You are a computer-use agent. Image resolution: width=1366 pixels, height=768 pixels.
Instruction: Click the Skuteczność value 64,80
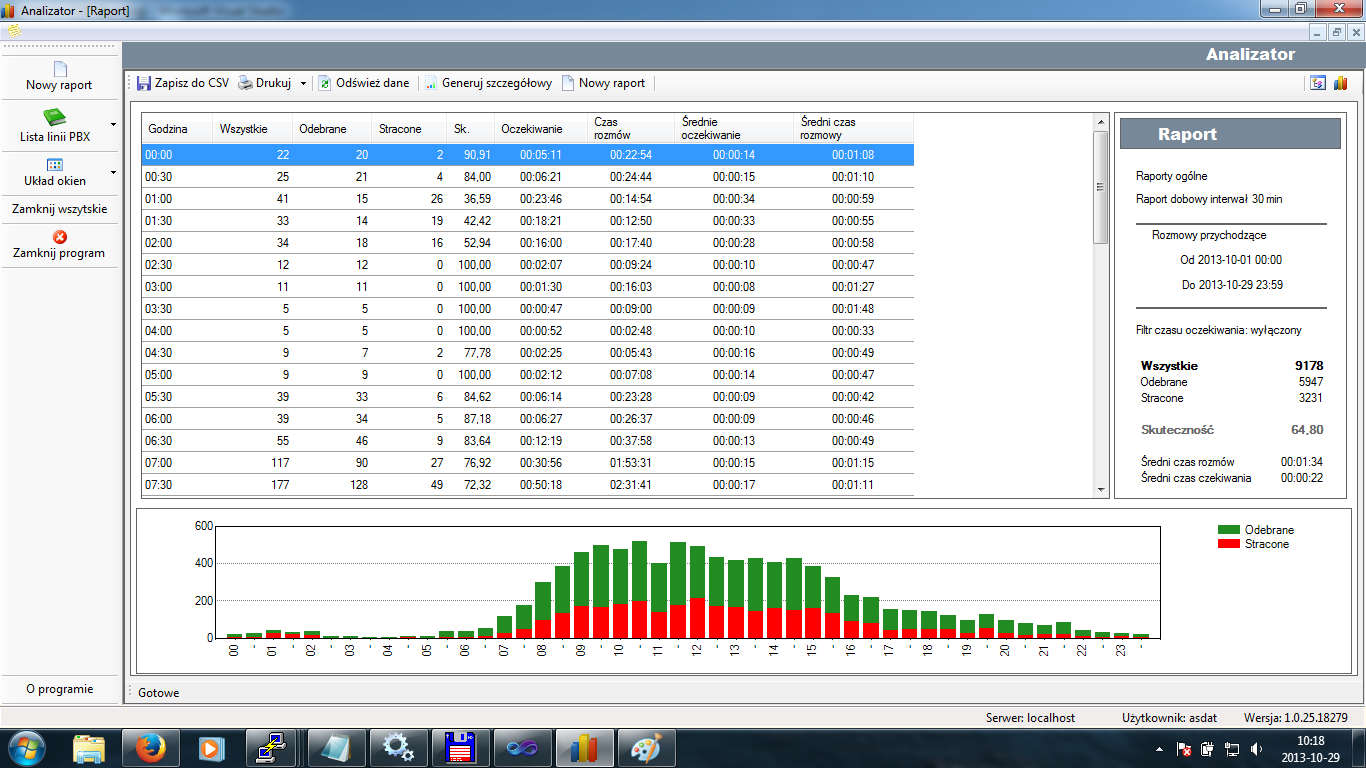click(x=1307, y=430)
